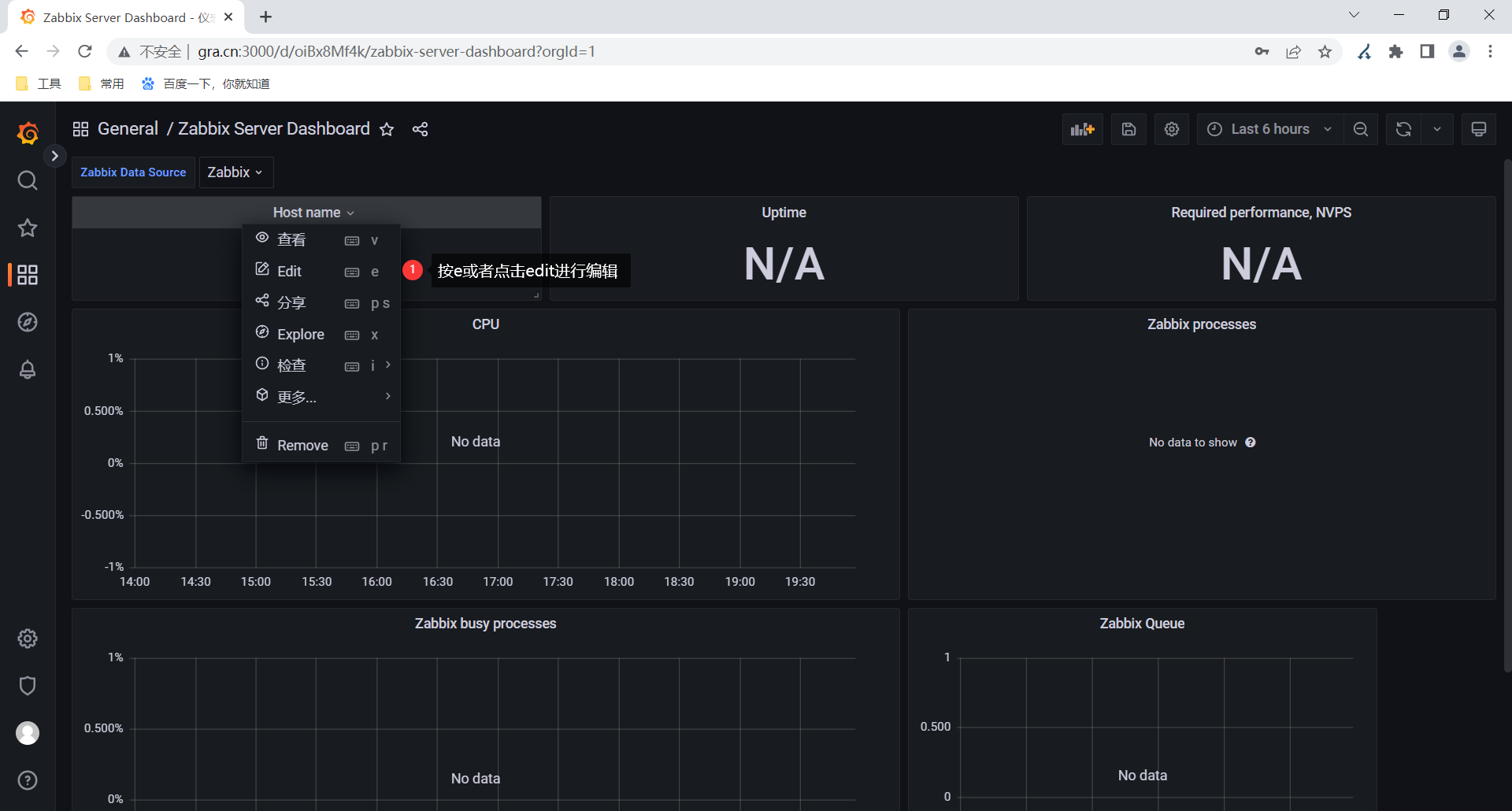This screenshot has height=811, width=1512.
Task: Expand the sidebar with the chevron toggle
Action: click(x=54, y=156)
